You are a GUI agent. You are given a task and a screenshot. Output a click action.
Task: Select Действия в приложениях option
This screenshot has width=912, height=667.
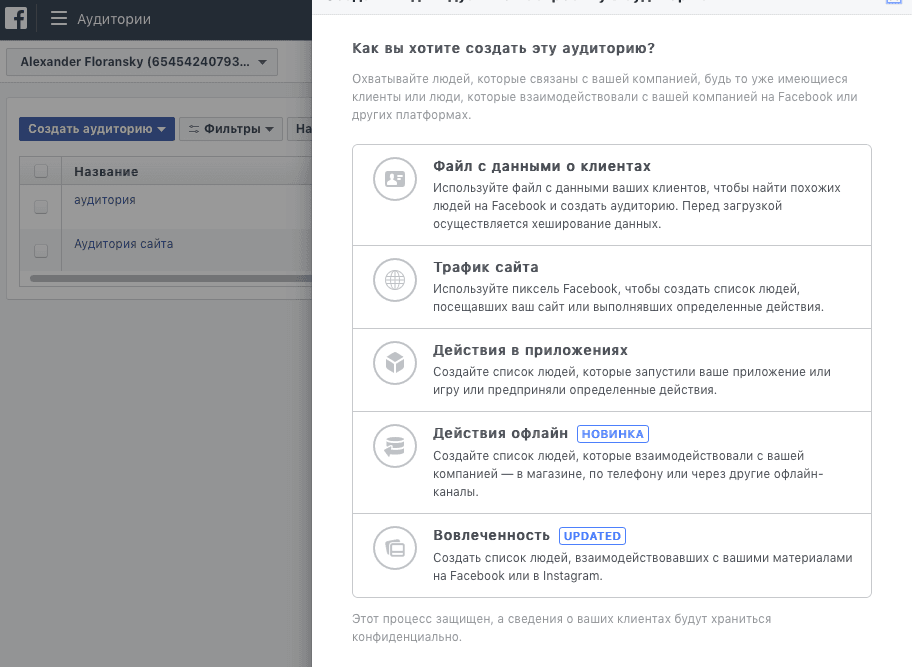[612, 370]
